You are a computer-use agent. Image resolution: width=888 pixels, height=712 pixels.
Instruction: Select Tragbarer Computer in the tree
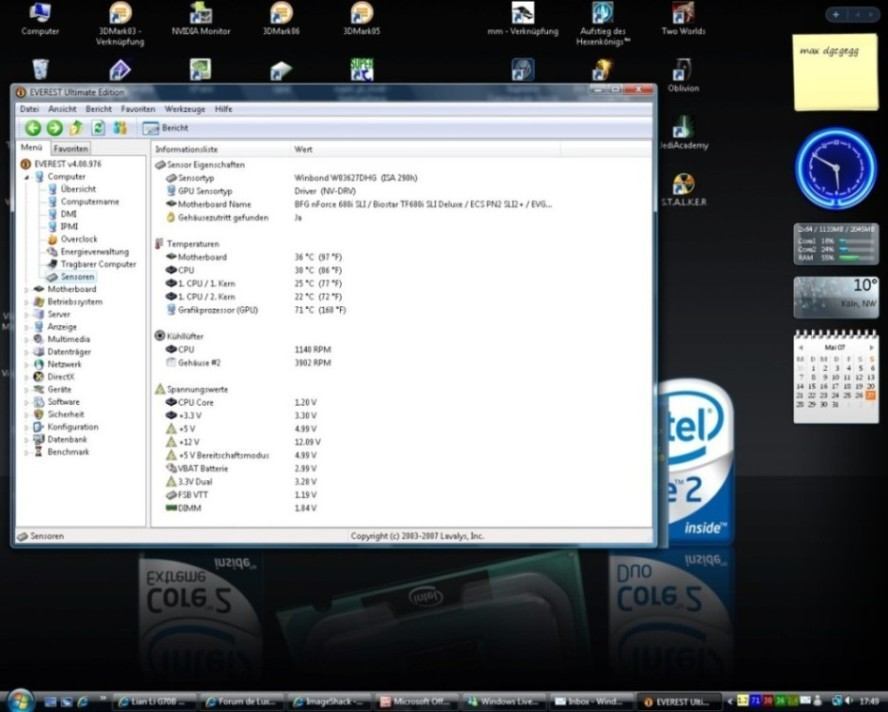coord(99,264)
